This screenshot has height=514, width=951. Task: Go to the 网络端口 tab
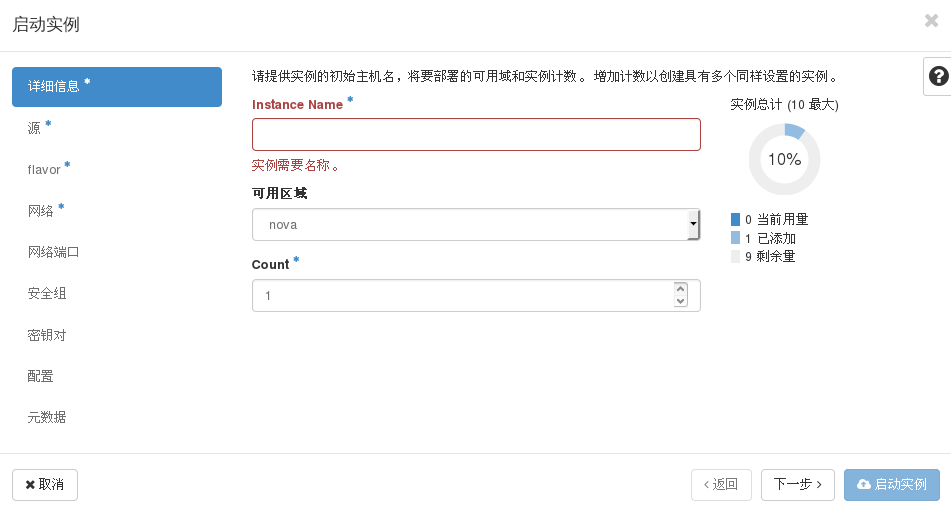click(117, 252)
